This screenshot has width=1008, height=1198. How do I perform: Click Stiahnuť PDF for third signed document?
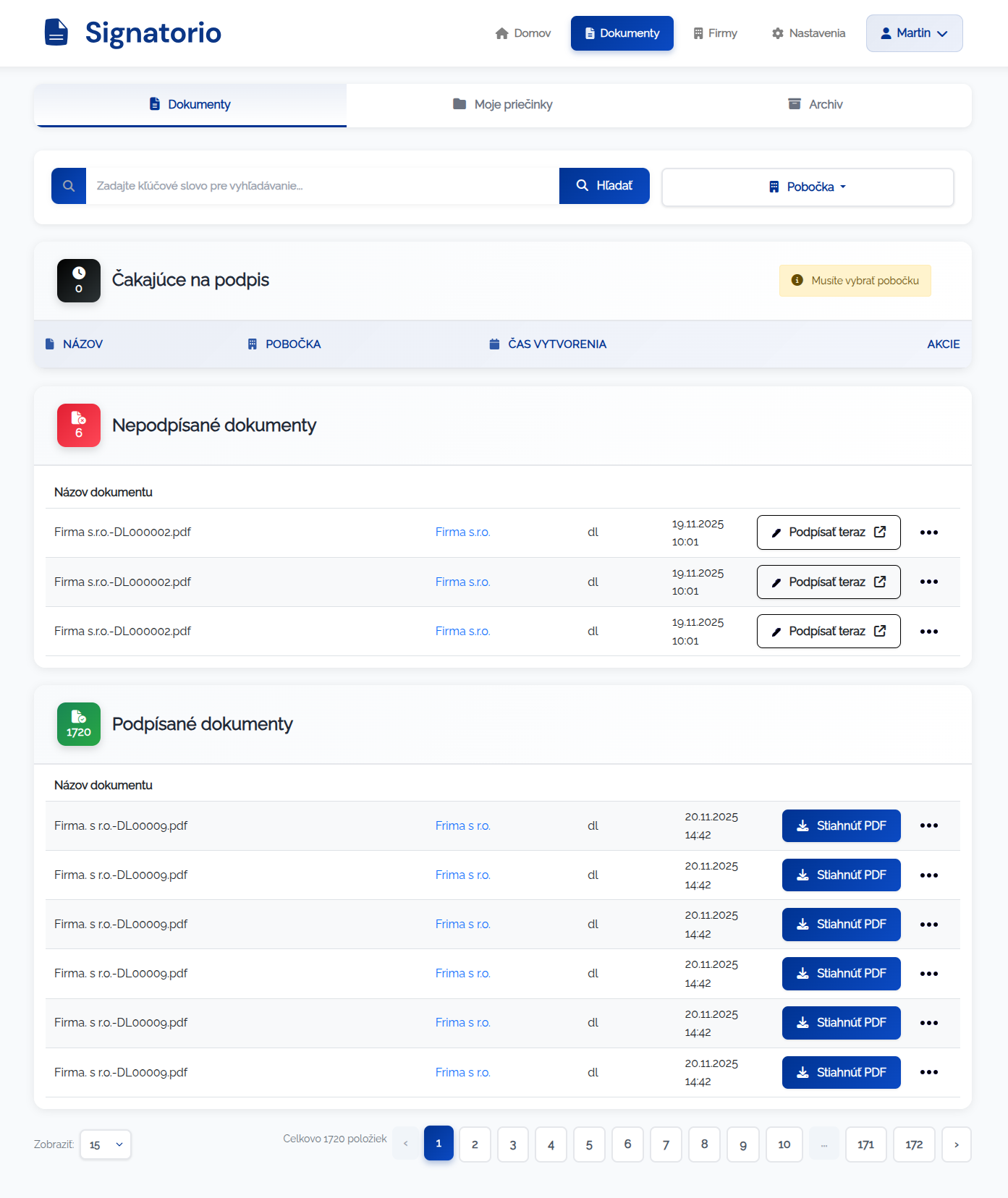coord(842,925)
